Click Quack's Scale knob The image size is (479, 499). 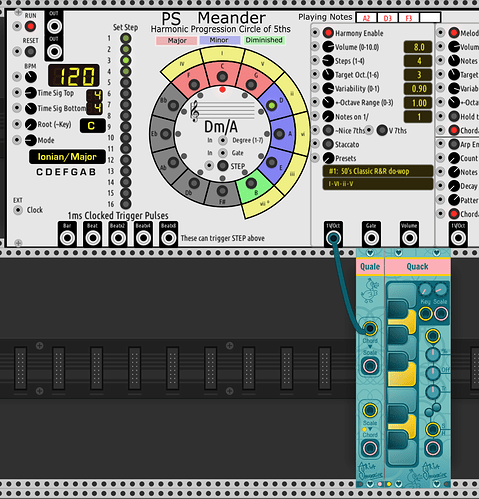point(441,290)
